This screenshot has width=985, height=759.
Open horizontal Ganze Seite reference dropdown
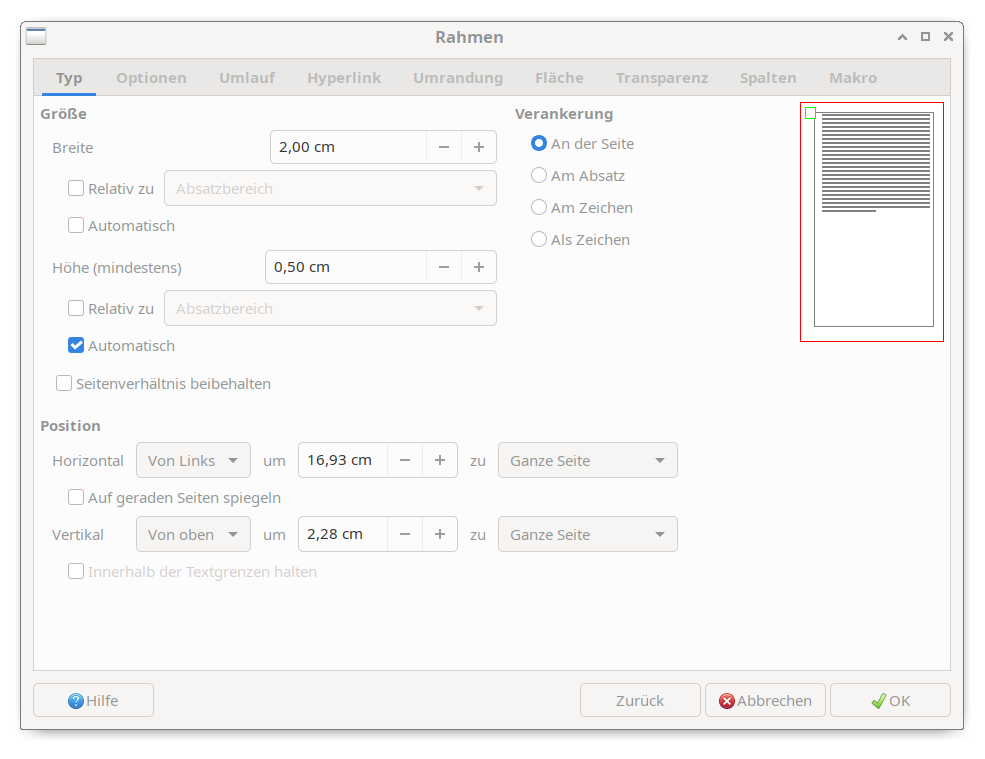(587, 461)
